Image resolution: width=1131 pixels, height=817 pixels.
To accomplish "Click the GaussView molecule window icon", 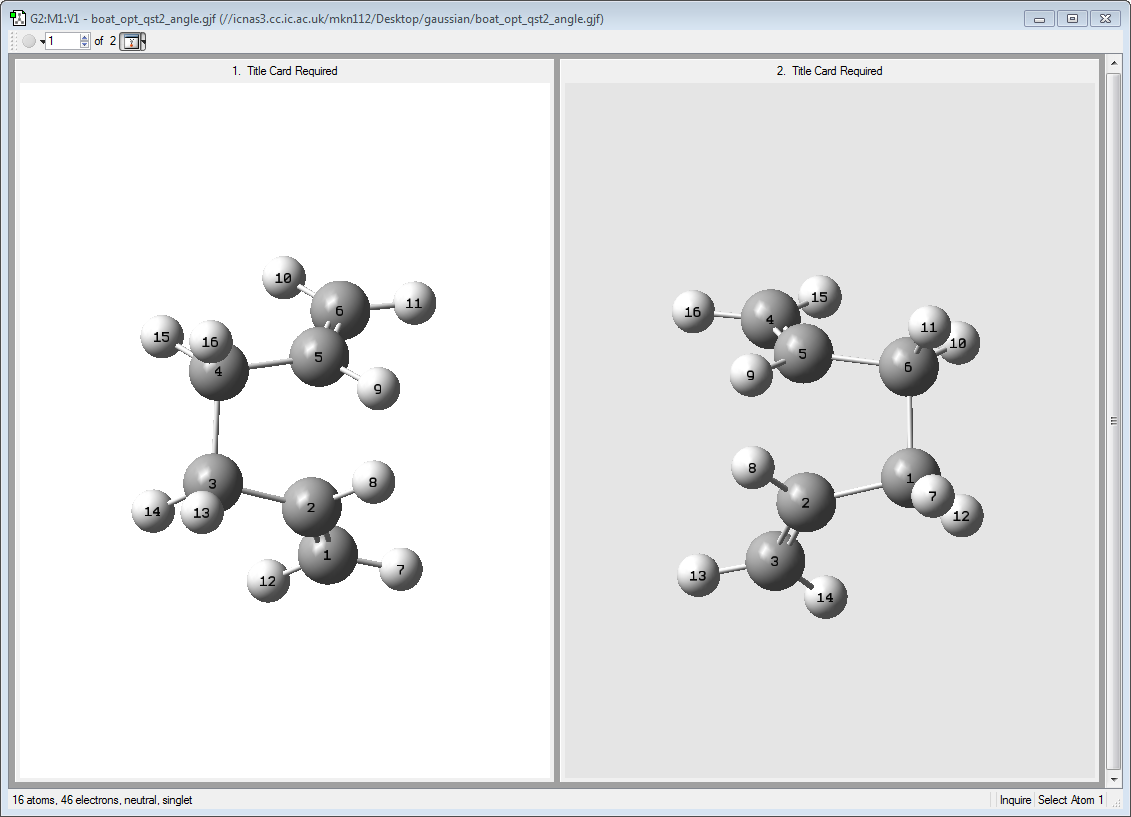I will click(18, 18).
